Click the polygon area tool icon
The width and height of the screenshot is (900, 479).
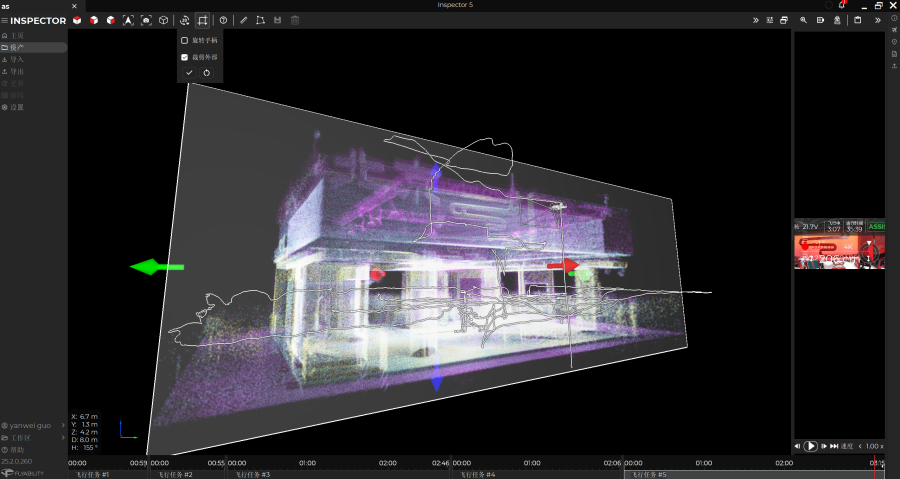261,20
